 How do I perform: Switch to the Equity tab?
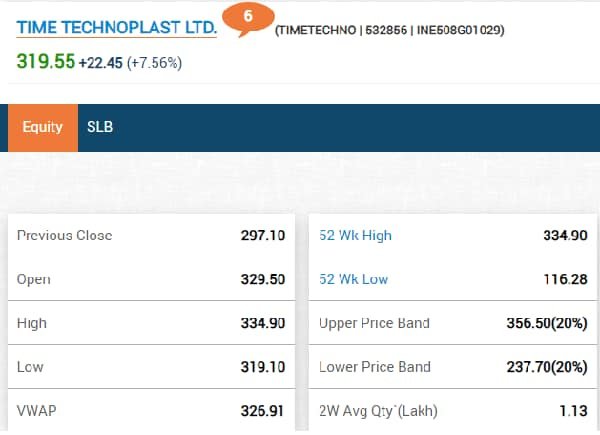pyautogui.click(x=42, y=127)
